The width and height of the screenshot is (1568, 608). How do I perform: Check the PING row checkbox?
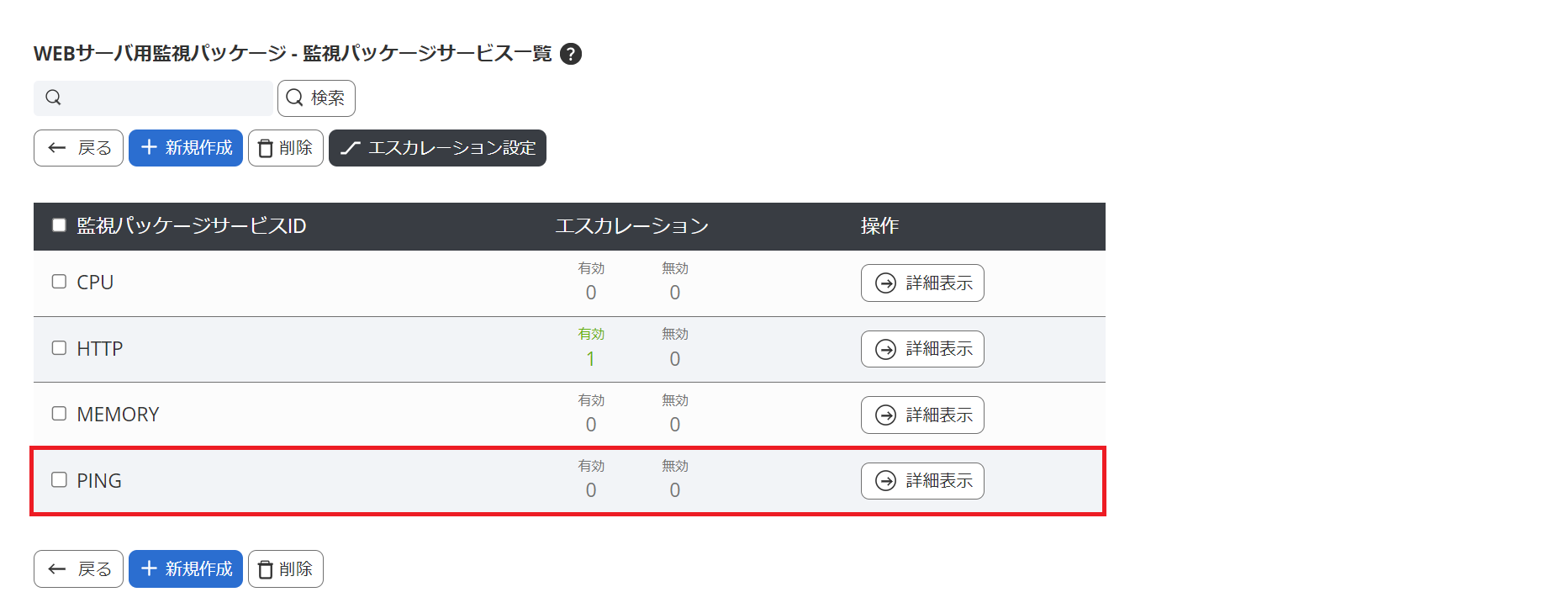tap(59, 480)
